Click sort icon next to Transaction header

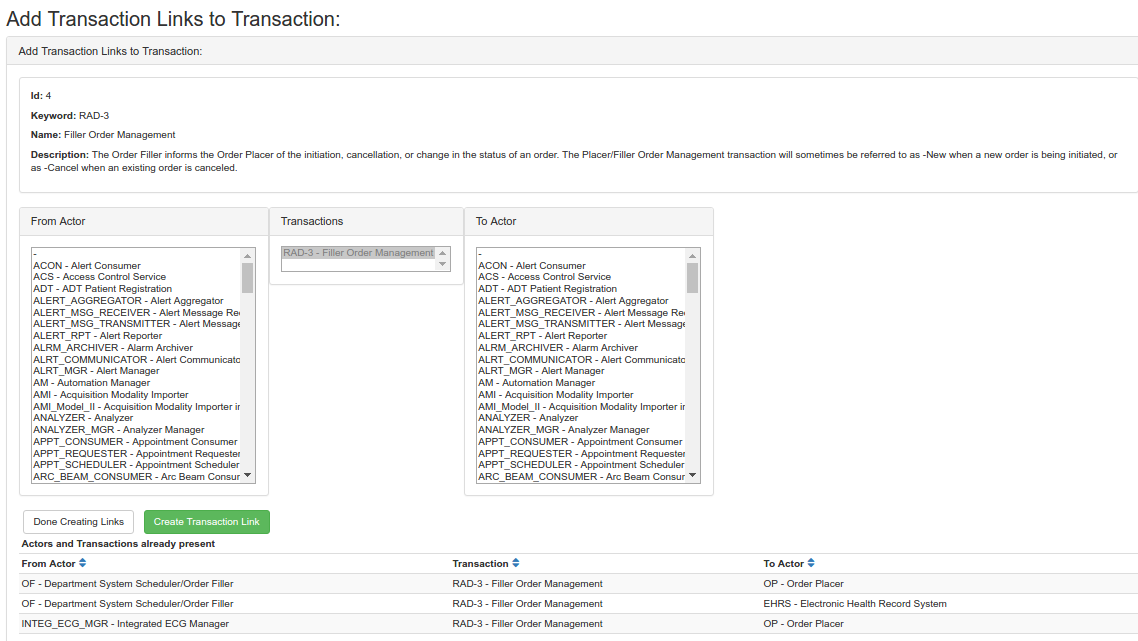click(x=515, y=564)
